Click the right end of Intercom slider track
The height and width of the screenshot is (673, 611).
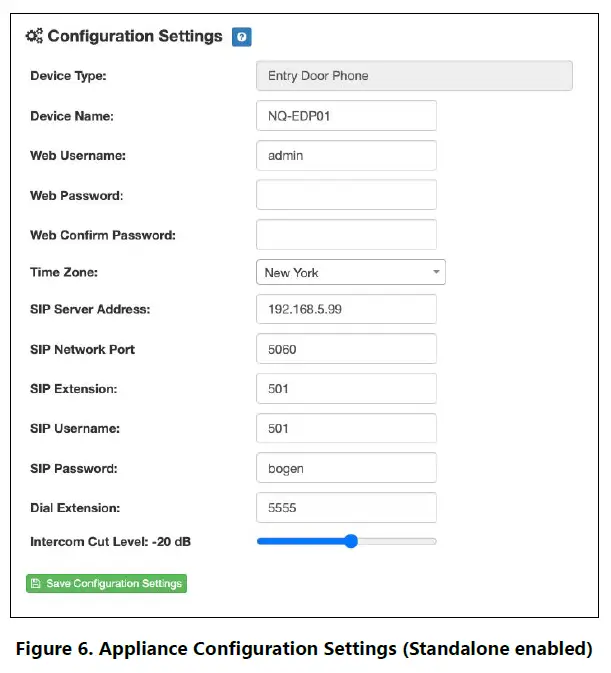(434, 541)
